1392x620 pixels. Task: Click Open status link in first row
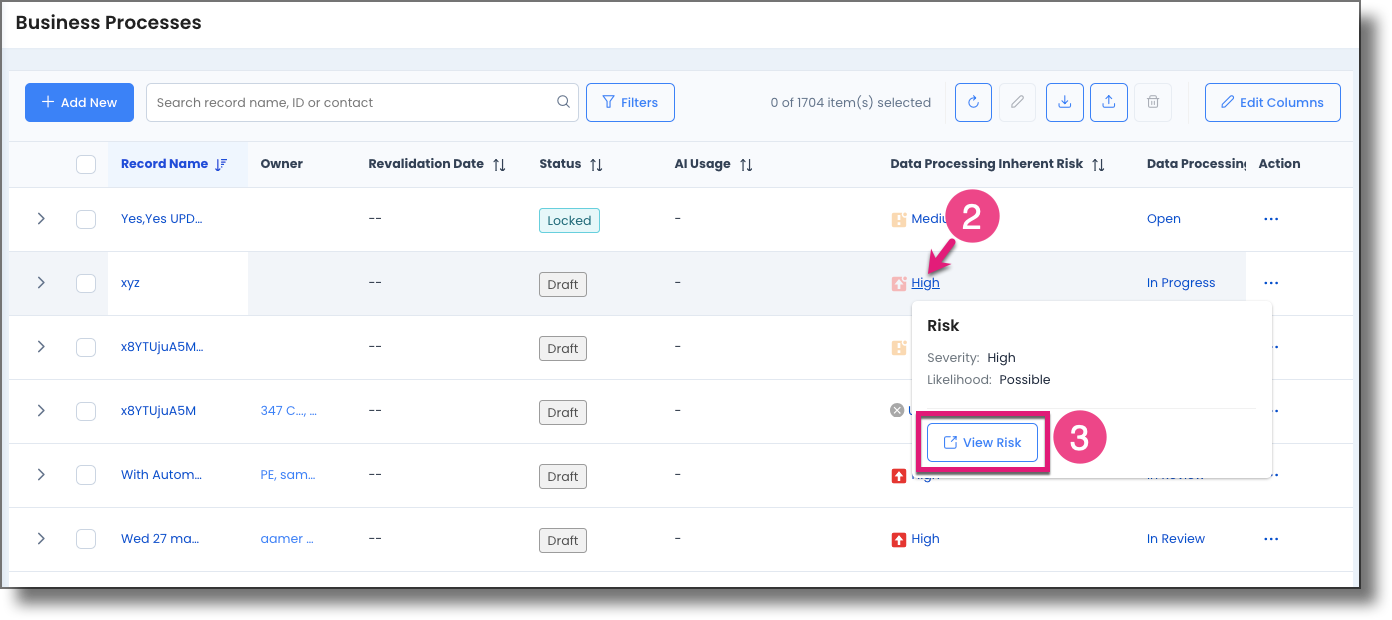pos(1163,219)
